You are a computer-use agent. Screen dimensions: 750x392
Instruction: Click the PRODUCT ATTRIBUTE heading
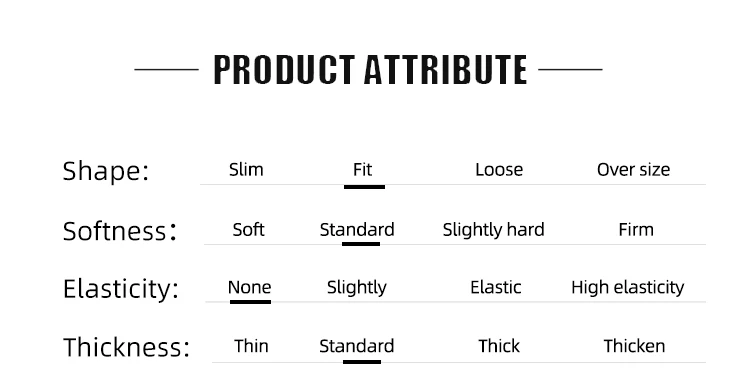point(370,70)
